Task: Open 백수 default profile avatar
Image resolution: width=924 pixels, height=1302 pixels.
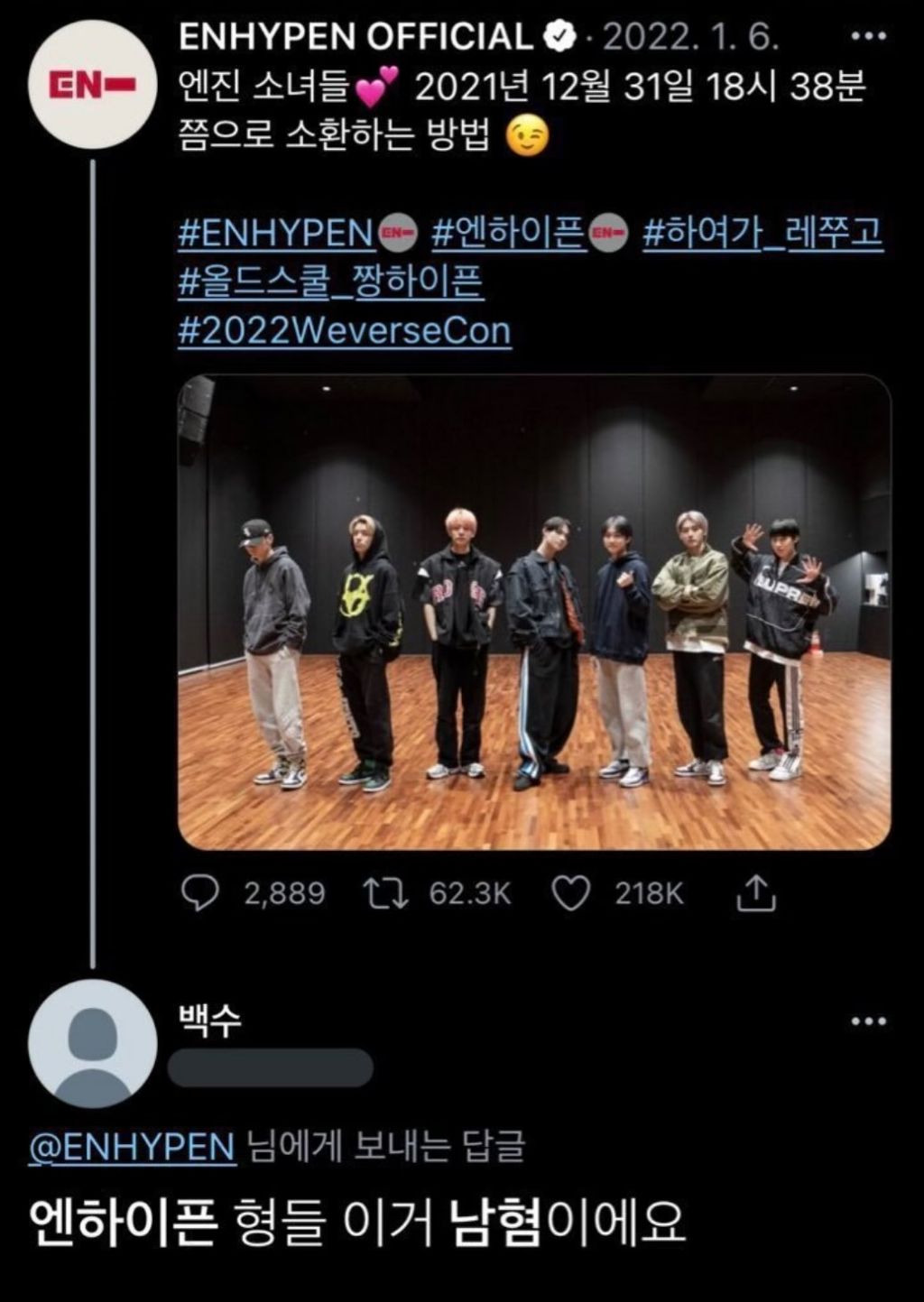Action: [93, 1043]
